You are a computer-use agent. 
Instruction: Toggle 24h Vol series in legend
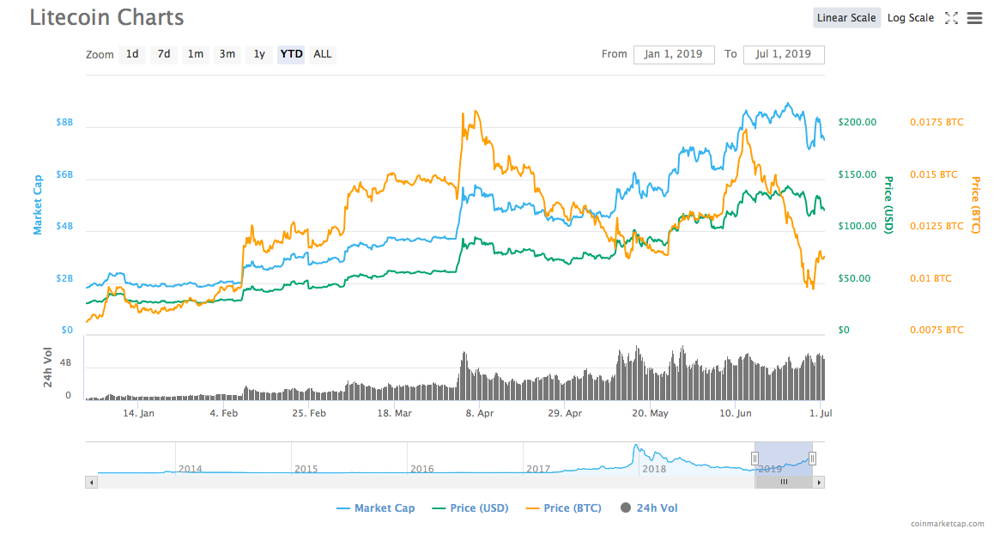coord(649,508)
